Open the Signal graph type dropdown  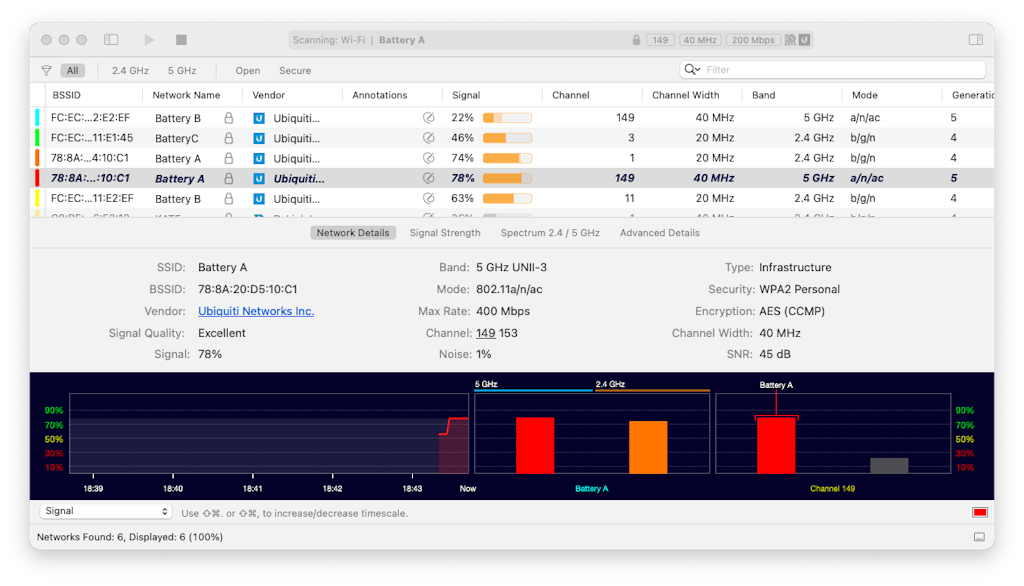106,511
